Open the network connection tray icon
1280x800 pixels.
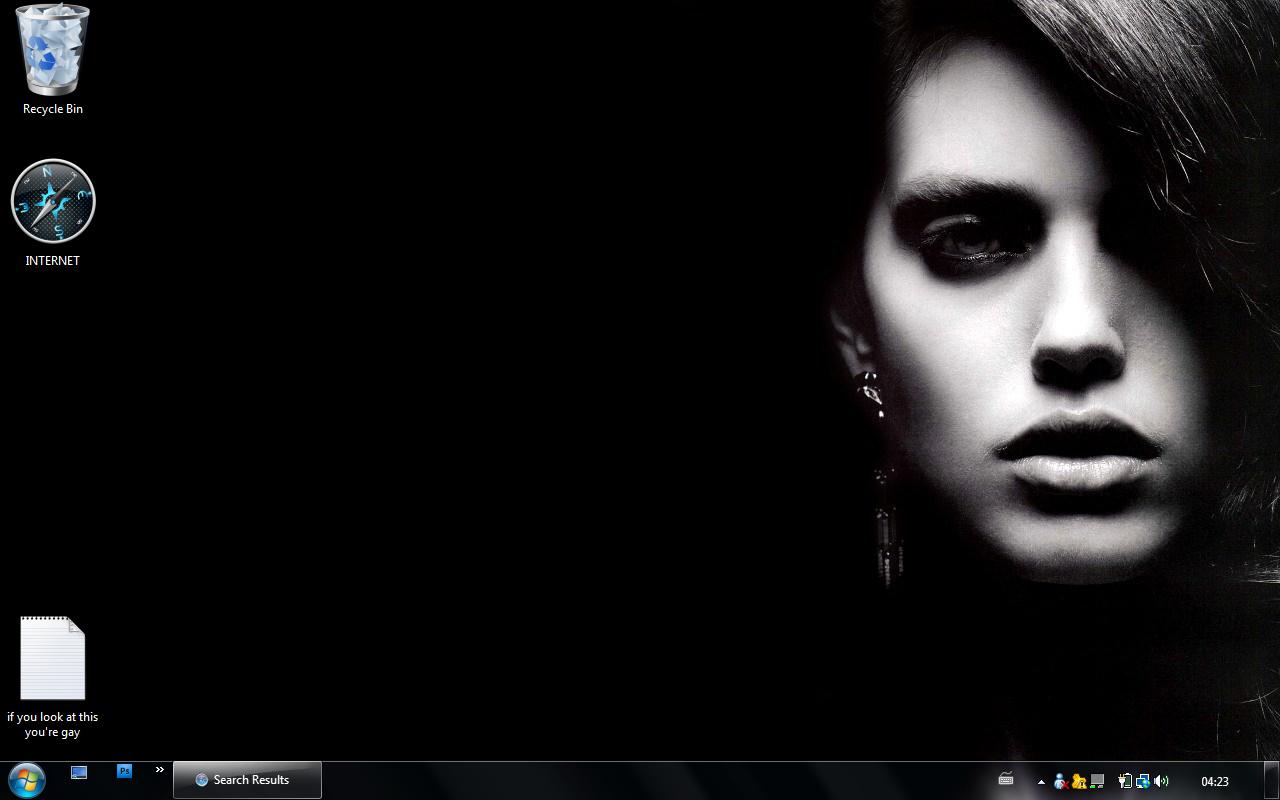[1142, 781]
